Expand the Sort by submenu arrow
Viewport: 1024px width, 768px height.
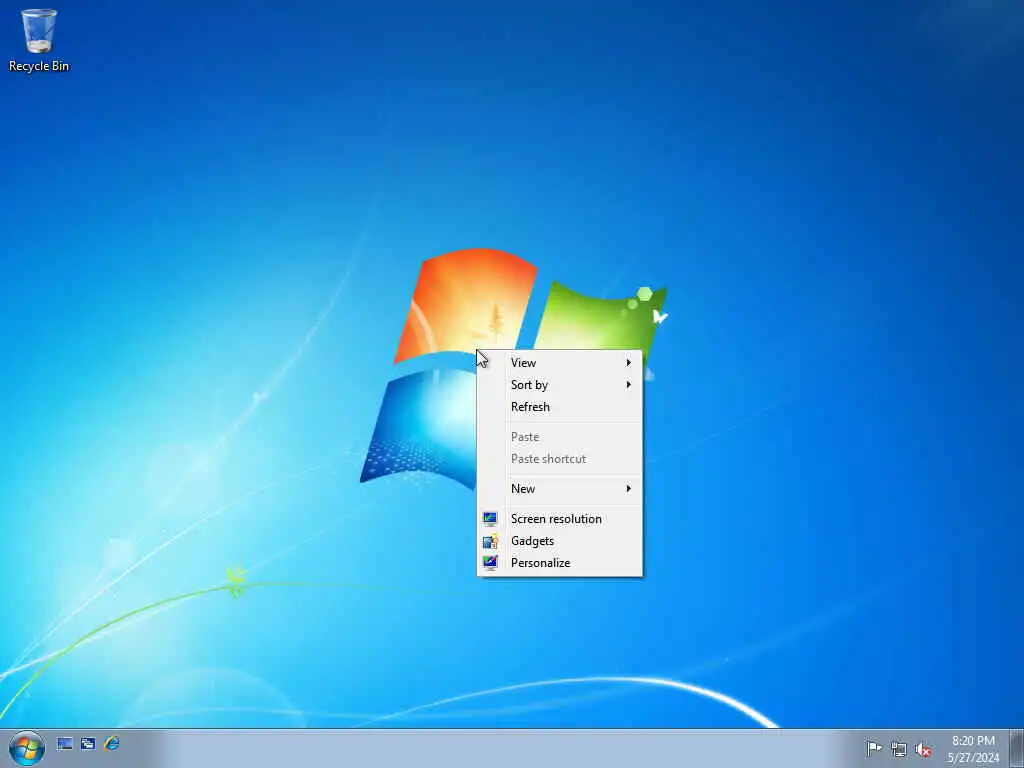click(x=628, y=385)
